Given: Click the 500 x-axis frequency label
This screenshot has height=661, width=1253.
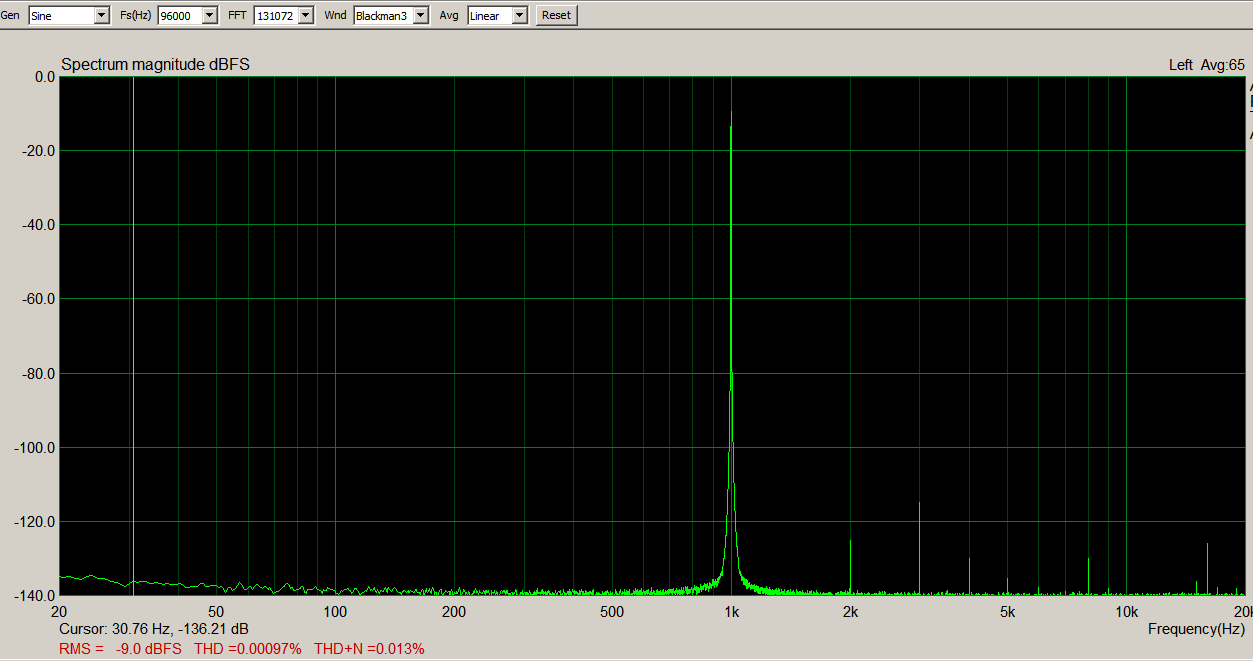Looking at the screenshot, I should click(612, 612).
